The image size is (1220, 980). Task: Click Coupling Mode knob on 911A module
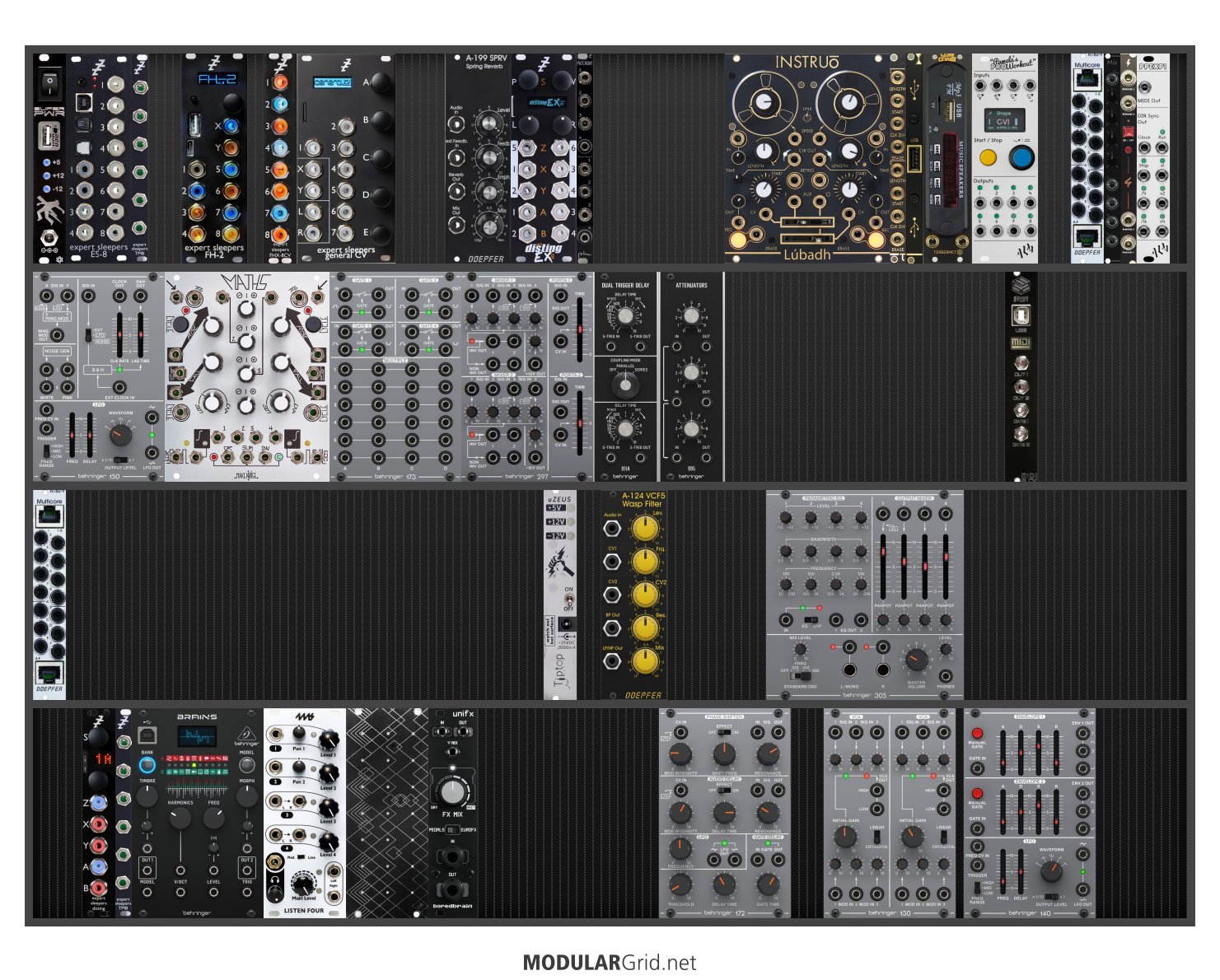(626, 384)
